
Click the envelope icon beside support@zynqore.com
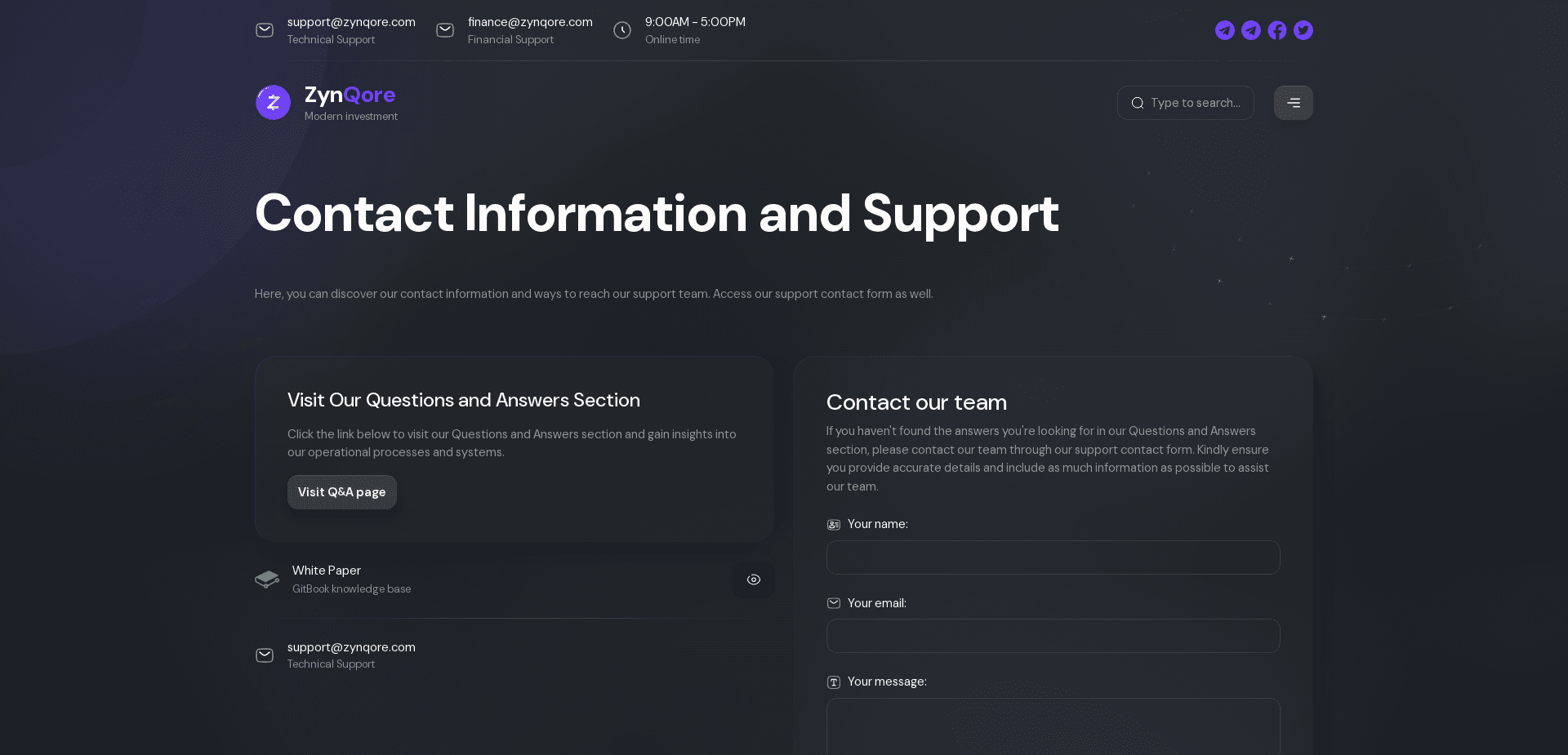[x=265, y=30]
